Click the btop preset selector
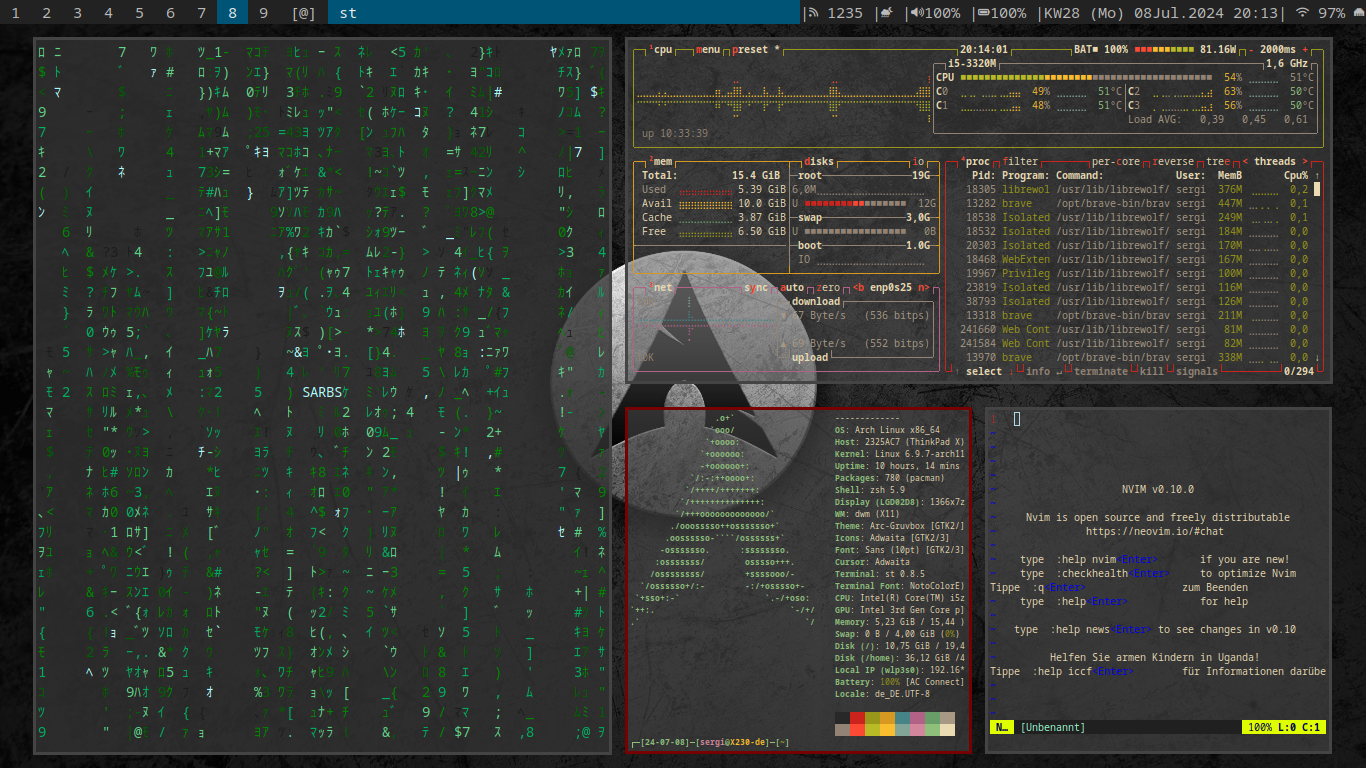 [x=756, y=49]
